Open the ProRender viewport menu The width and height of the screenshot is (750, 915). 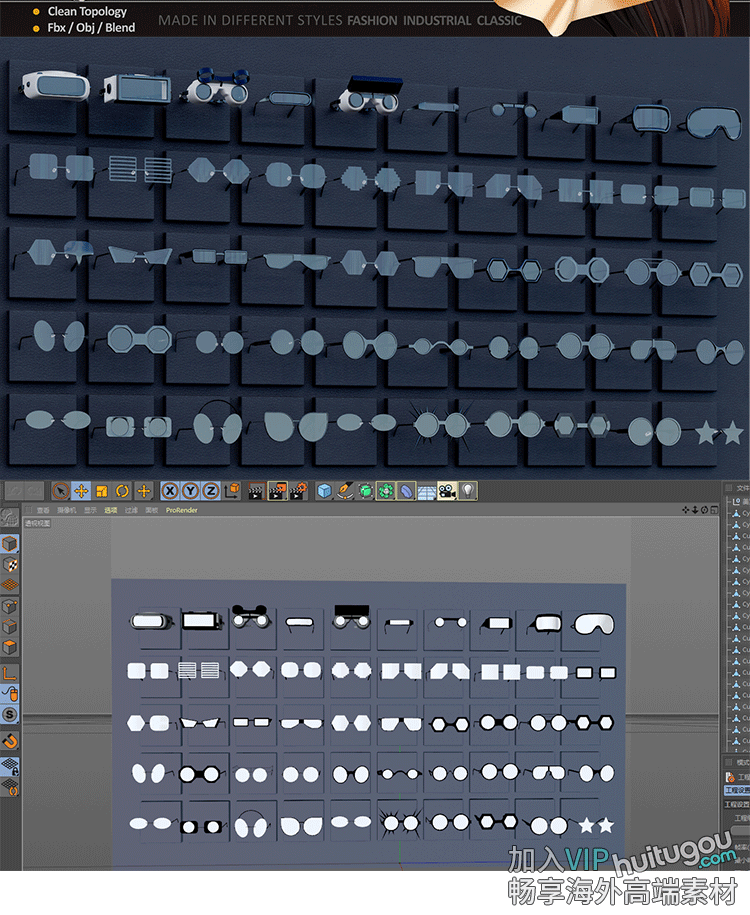[x=181, y=510]
